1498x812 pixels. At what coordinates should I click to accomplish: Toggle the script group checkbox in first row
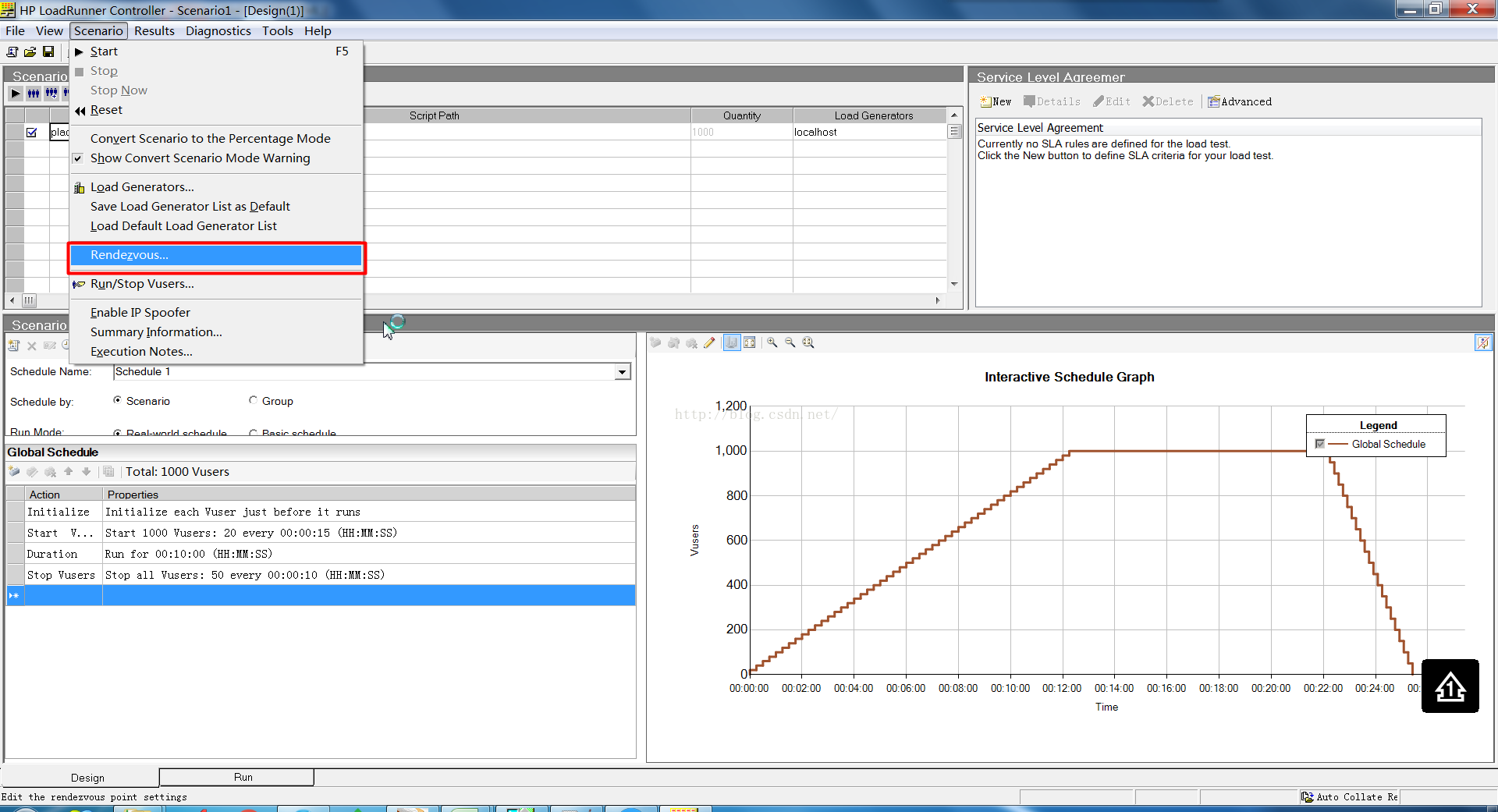pyautogui.click(x=32, y=133)
